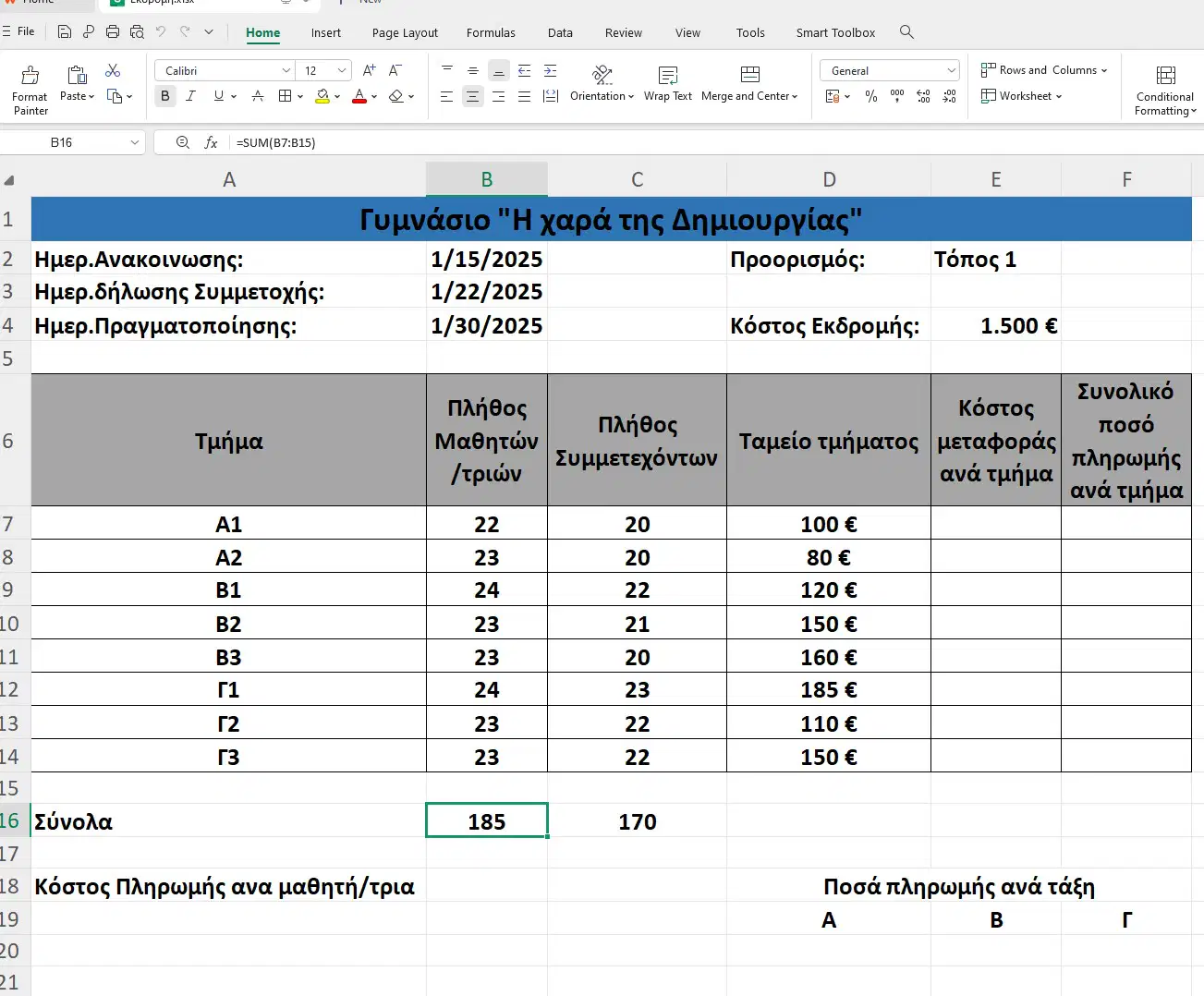Switch to the Page Layout tab
This screenshot has height=996, width=1204.
tap(405, 32)
